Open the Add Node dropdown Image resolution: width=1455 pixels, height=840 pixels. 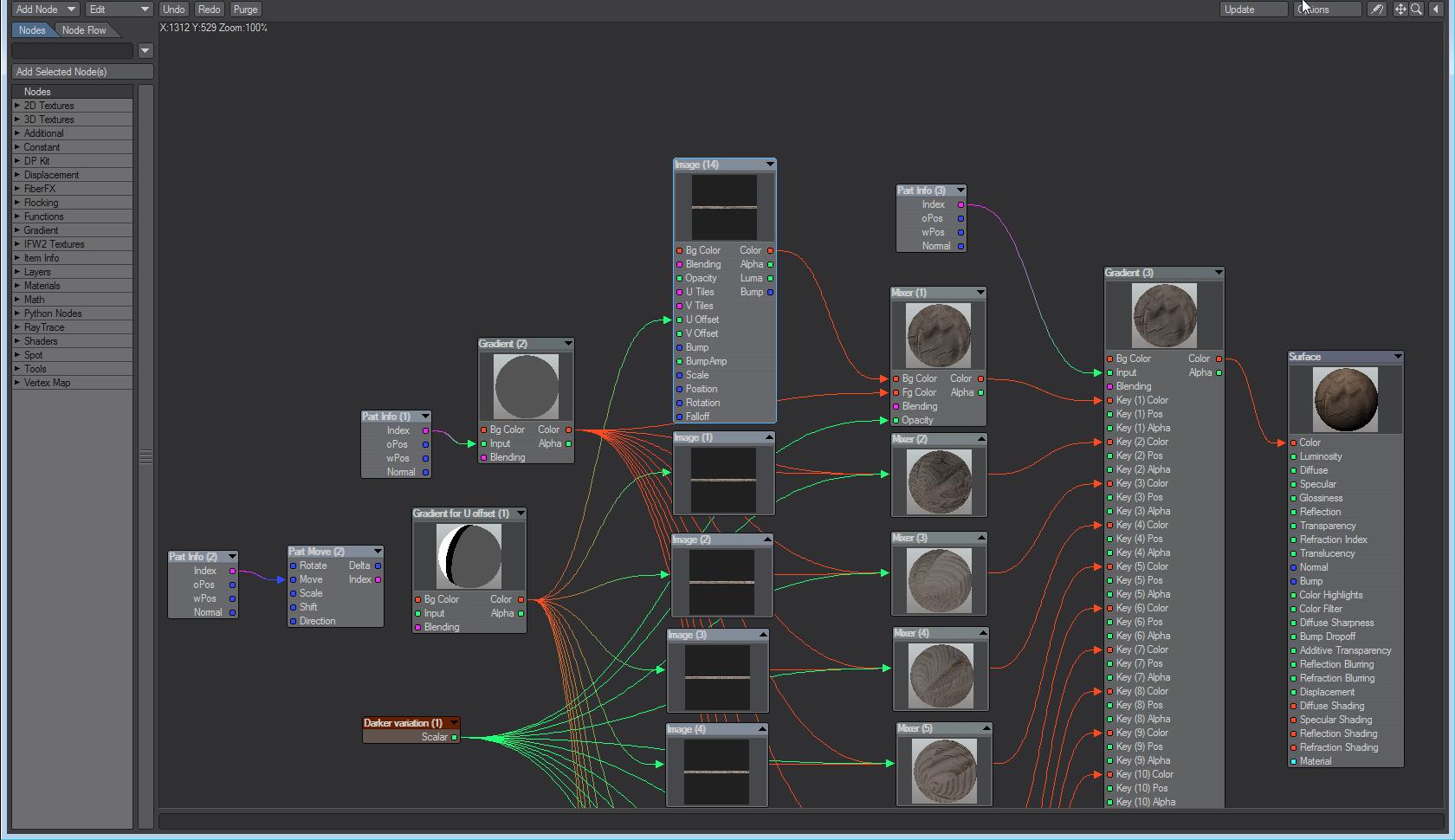(x=45, y=10)
